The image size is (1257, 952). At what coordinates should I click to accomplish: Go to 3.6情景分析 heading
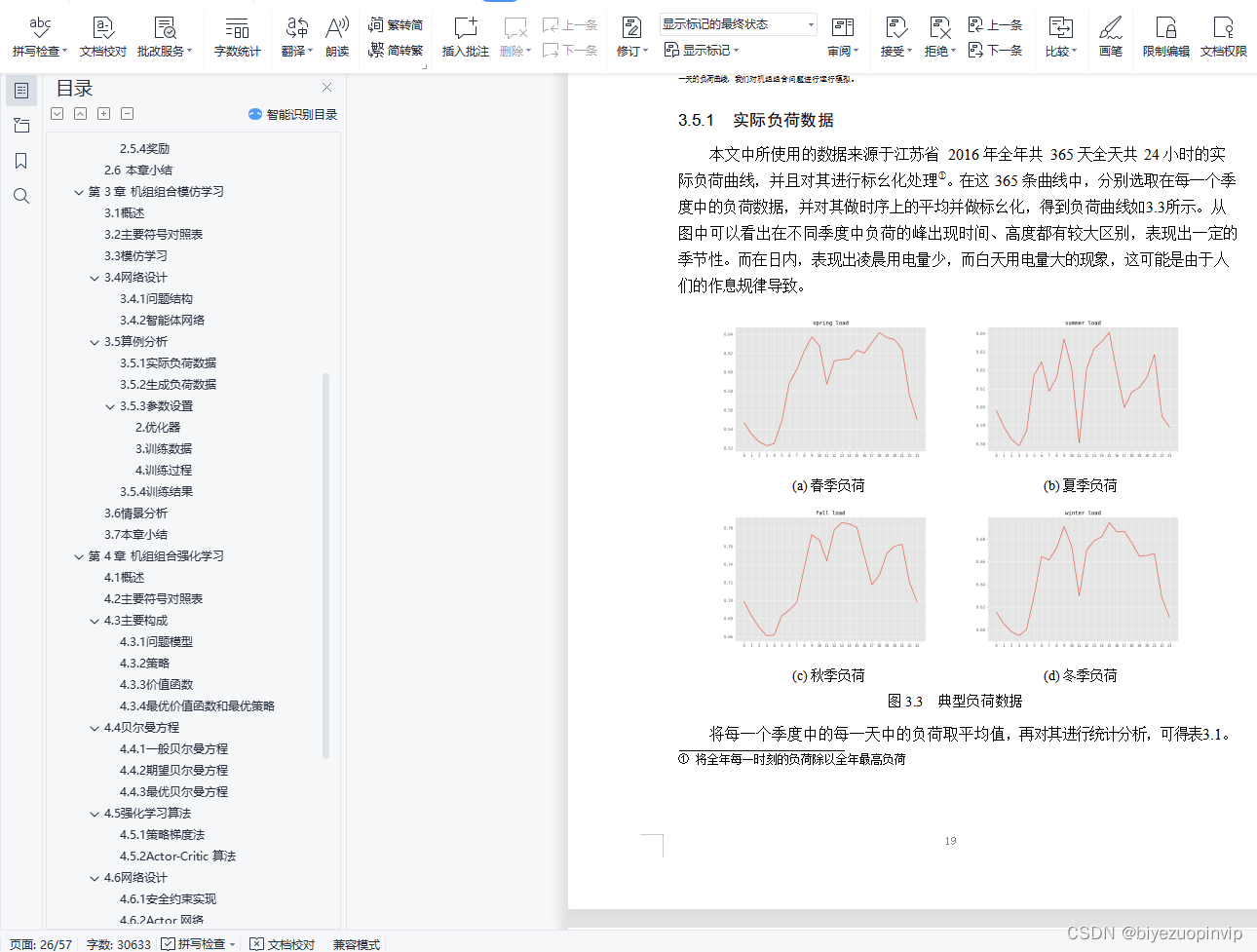pyautogui.click(x=135, y=514)
